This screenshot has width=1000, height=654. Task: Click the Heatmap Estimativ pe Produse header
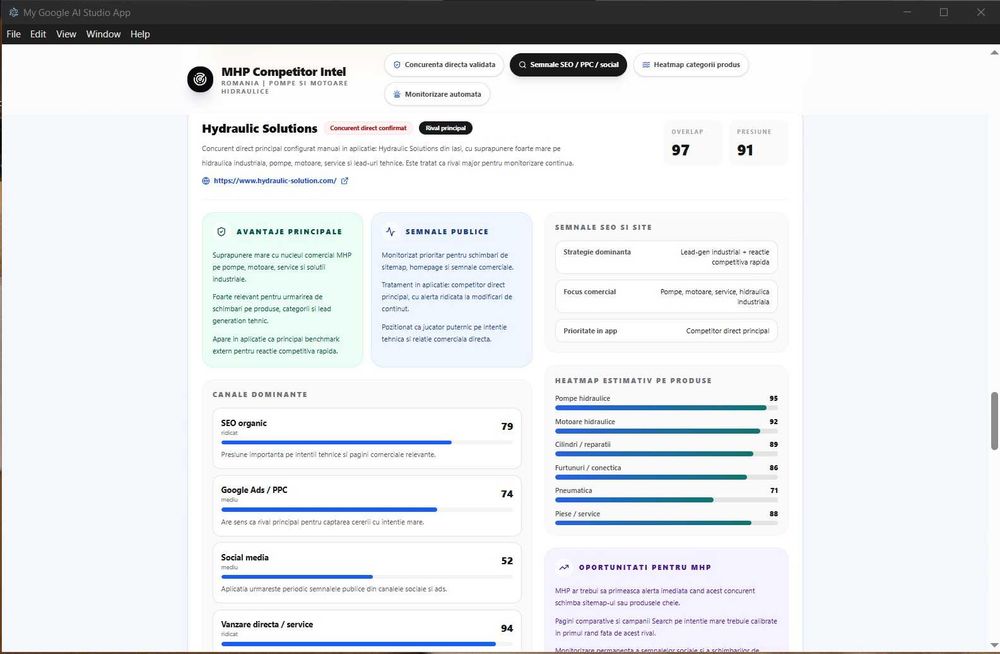tap(633, 380)
